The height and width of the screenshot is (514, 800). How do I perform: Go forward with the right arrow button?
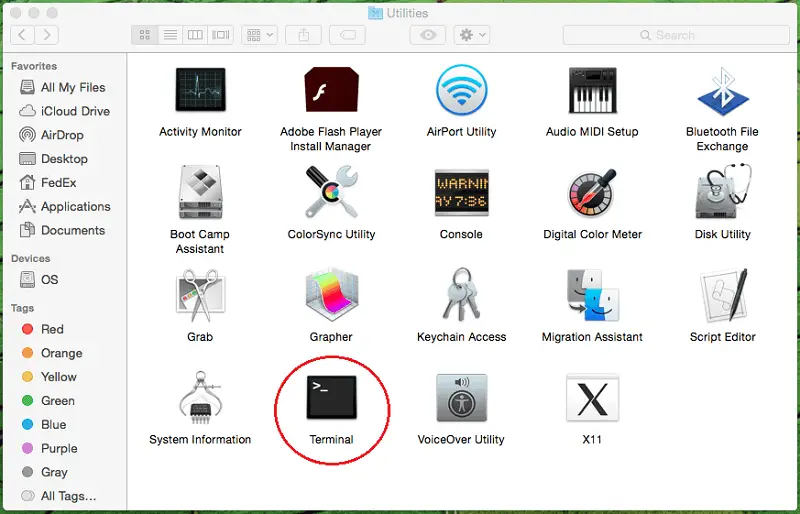point(47,35)
